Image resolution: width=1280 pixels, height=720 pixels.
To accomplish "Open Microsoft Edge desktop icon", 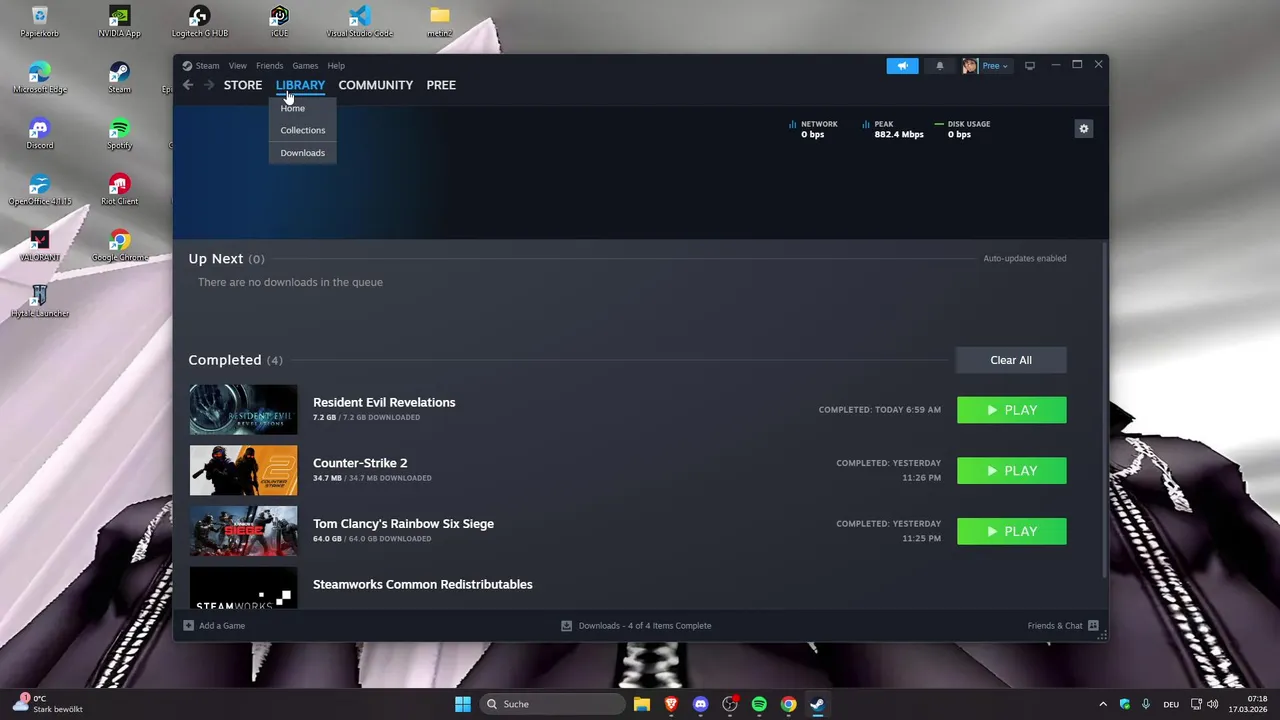I will coord(39,78).
